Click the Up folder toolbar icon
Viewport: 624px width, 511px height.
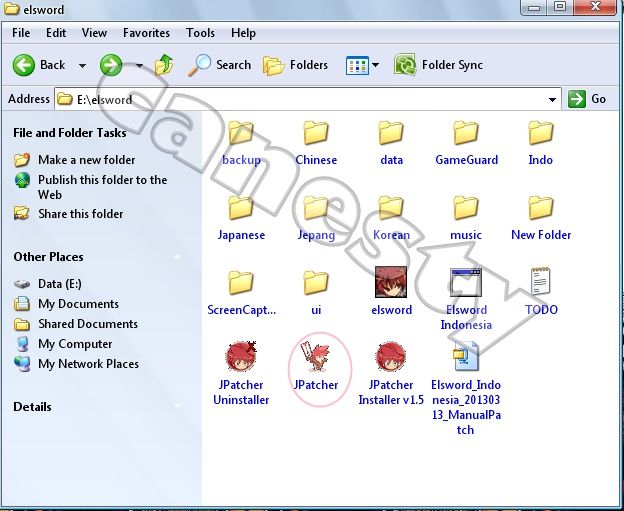pos(164,65)
